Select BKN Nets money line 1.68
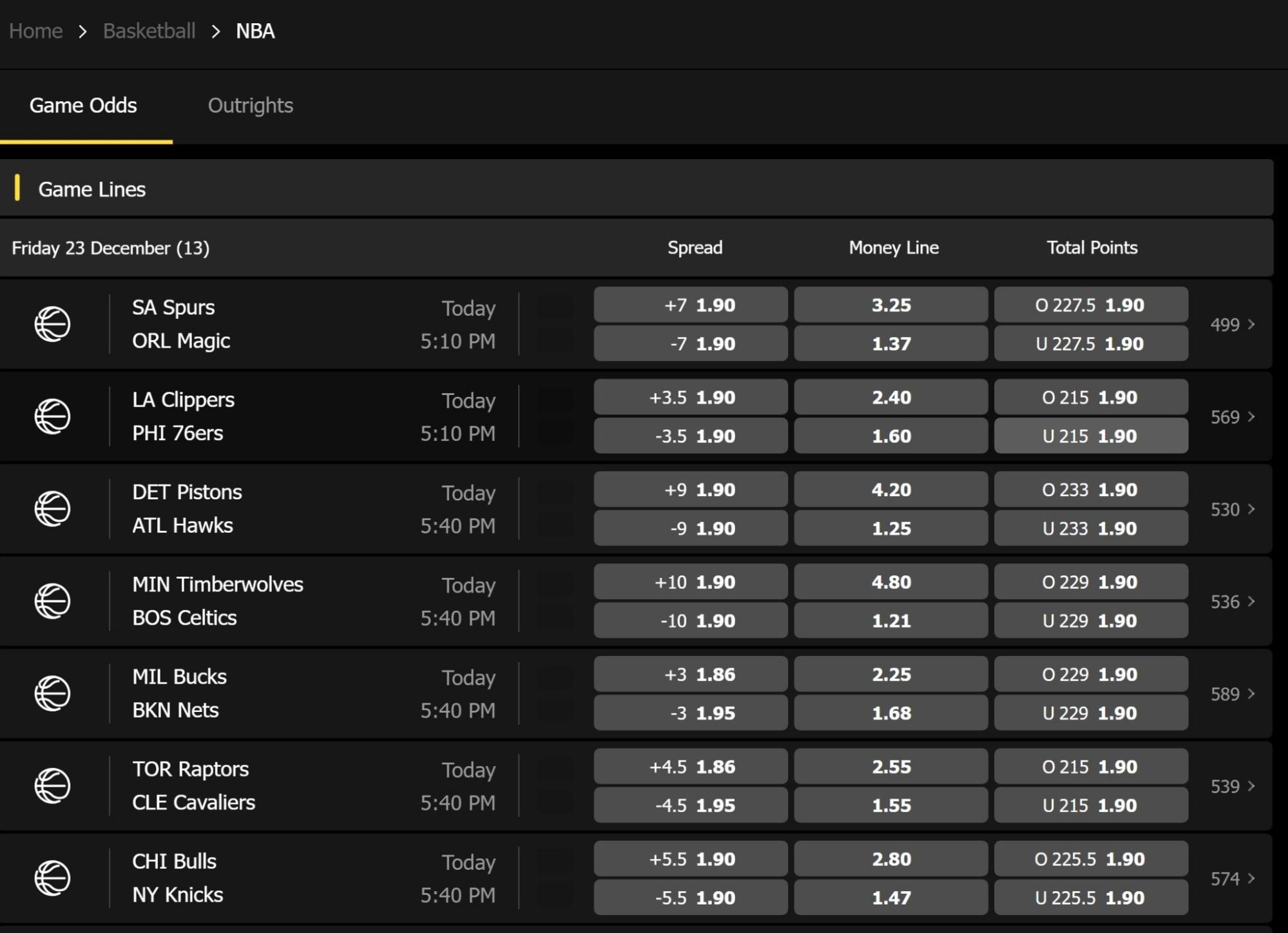The height and width of the screenshot is (933, 1288). click(x=891, y=713)
